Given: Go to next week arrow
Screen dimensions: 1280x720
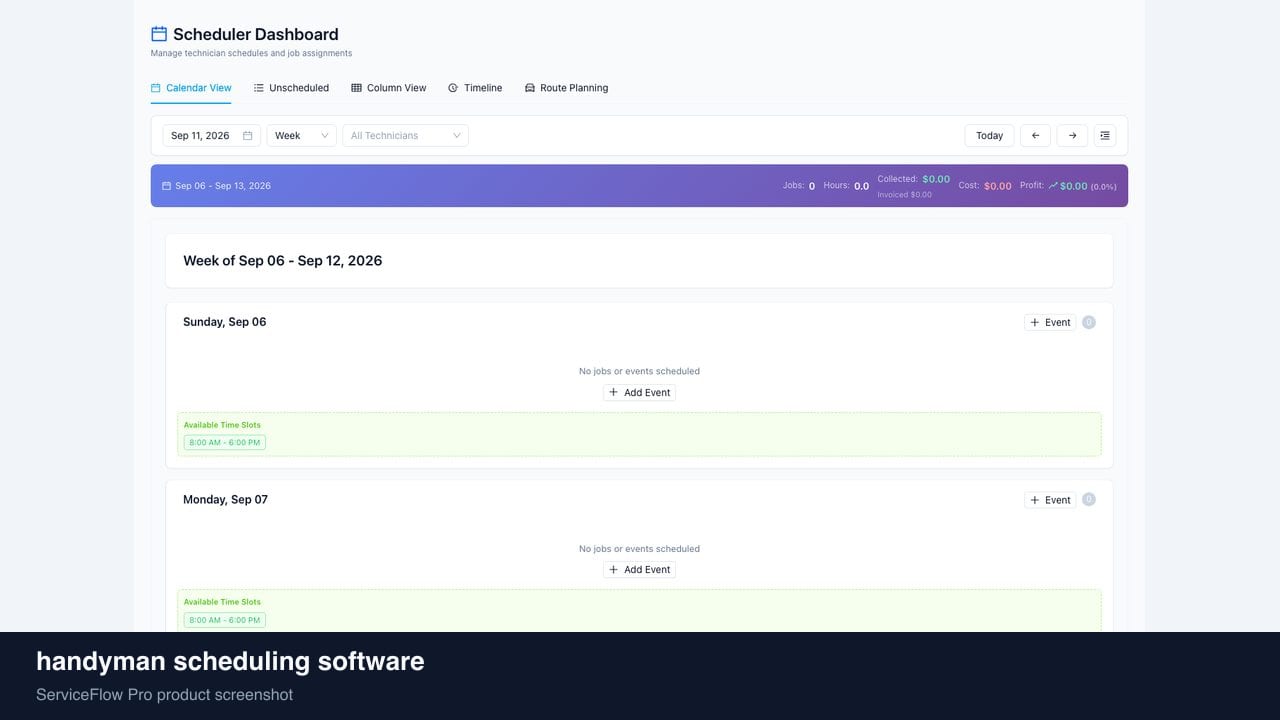Looking at the screenshot, I should (x=1072, y=136).
